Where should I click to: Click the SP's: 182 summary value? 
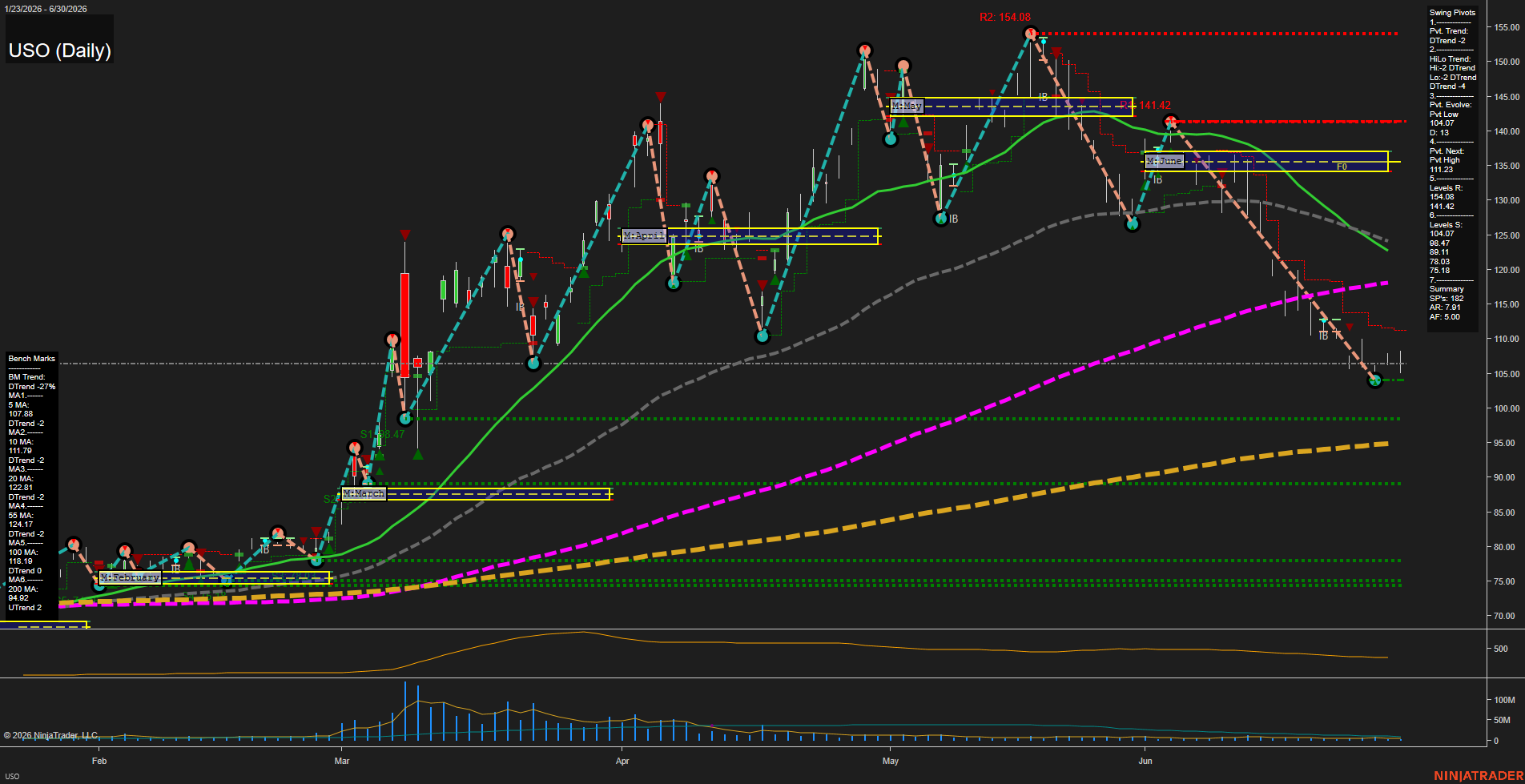(1447, 299)
